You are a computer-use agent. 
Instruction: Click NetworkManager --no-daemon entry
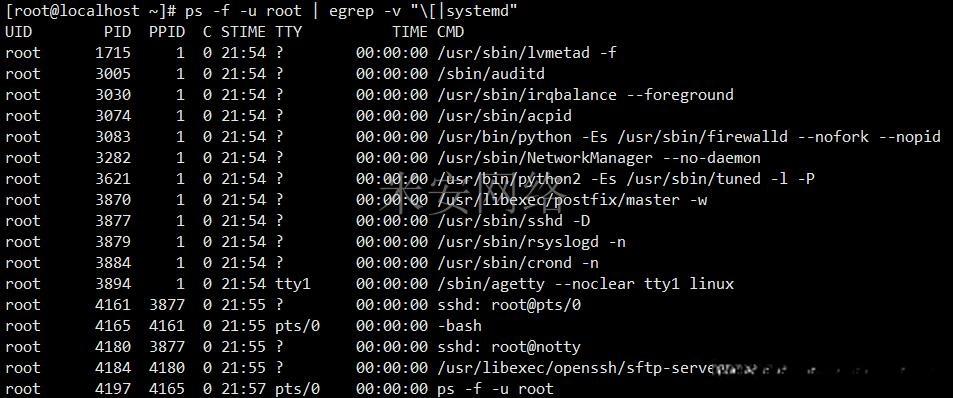click(599, 158)
